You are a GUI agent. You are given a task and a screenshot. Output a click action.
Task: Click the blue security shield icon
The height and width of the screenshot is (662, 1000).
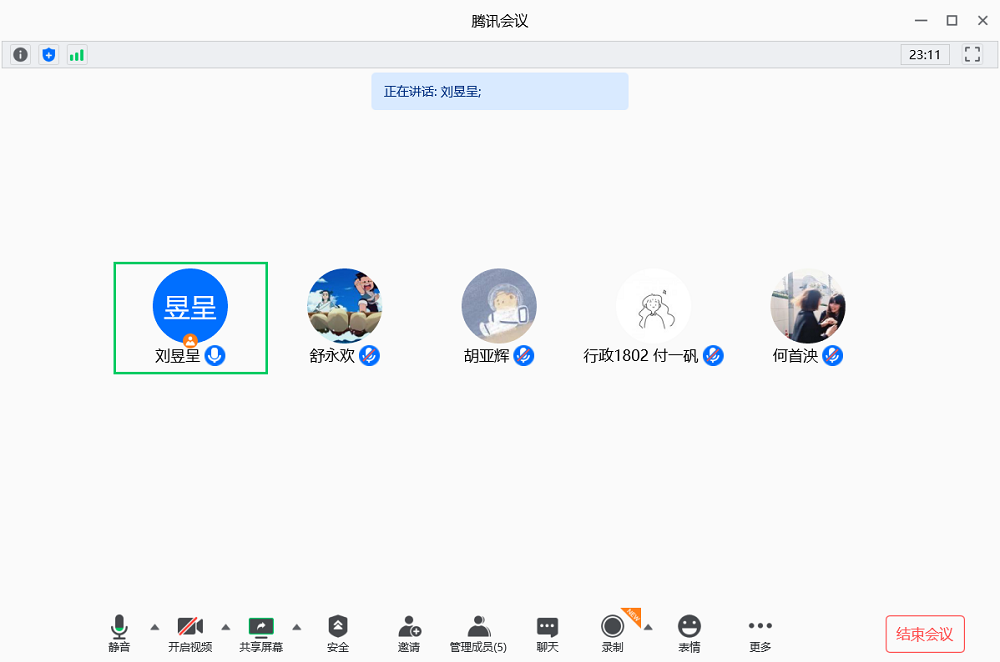pos(48,55)
